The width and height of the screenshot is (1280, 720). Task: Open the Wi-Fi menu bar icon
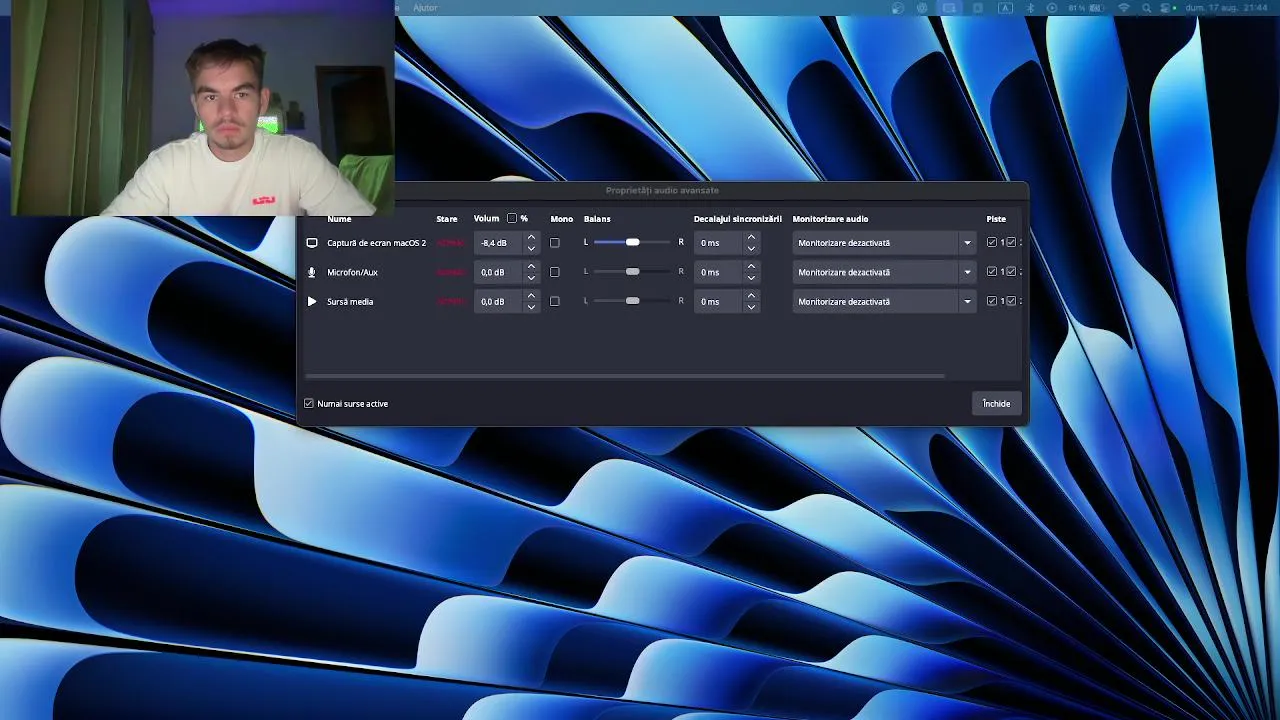point(1123,8)
